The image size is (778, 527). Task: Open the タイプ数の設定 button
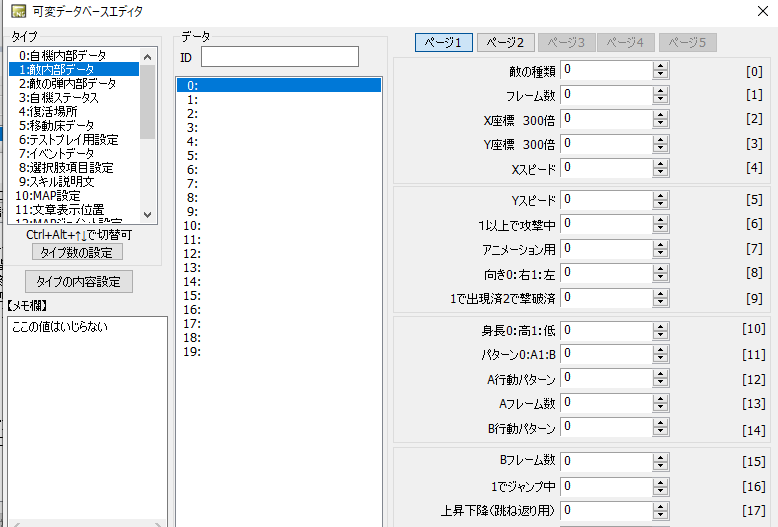click(x=77, y=252)
